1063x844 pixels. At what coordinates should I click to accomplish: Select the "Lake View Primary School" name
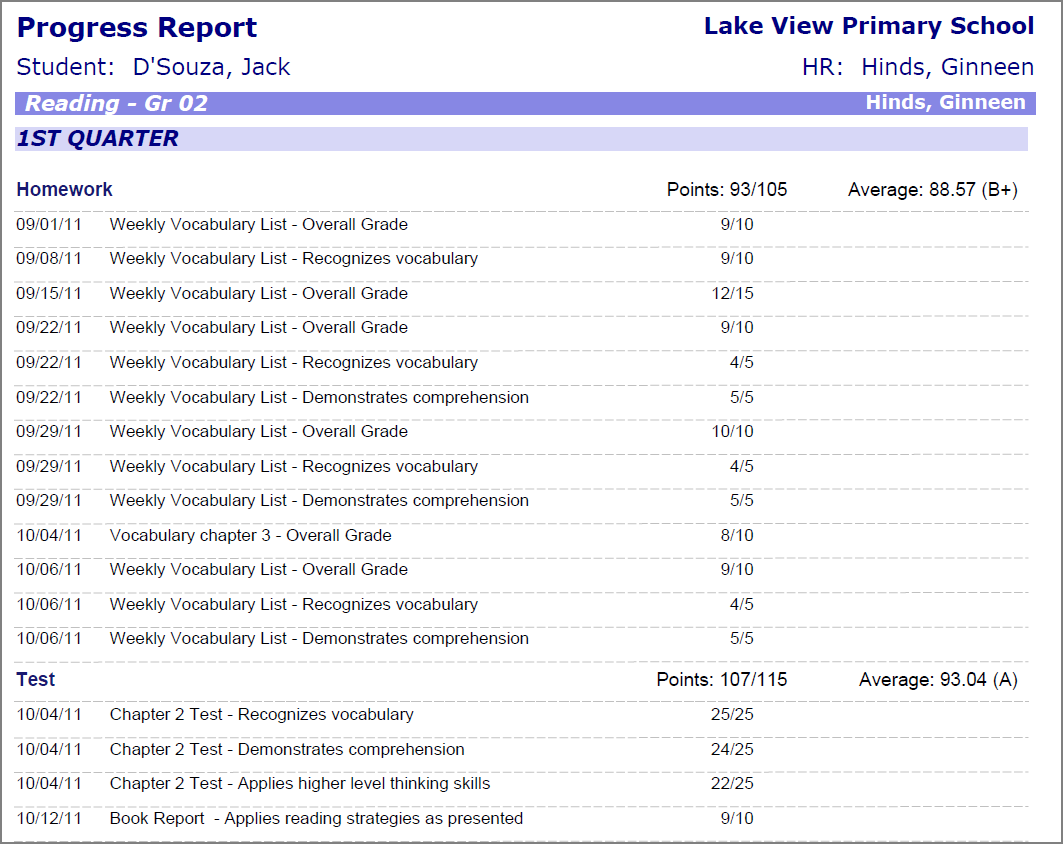[x=869, y=26]
